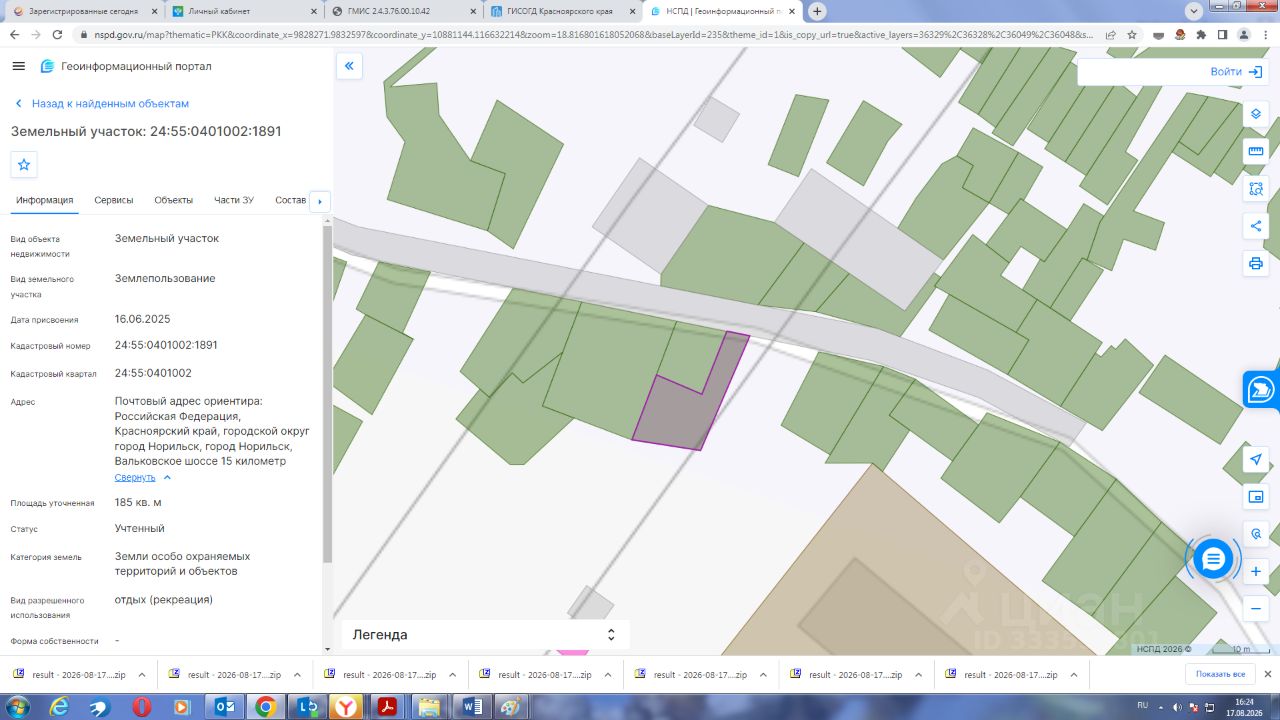Collapse address with the Свернуть link
This screenshot has height=720, width=1280.
click(x=135, y=477)
